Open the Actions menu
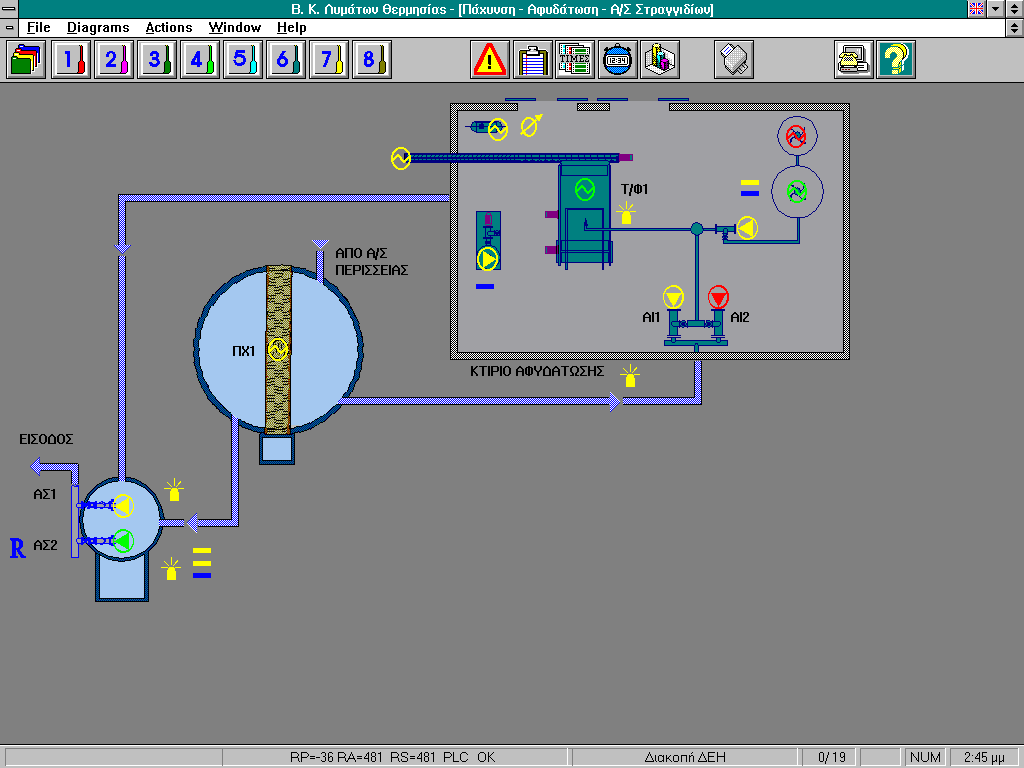1024x768 pixels. click(x=168, y=27)
